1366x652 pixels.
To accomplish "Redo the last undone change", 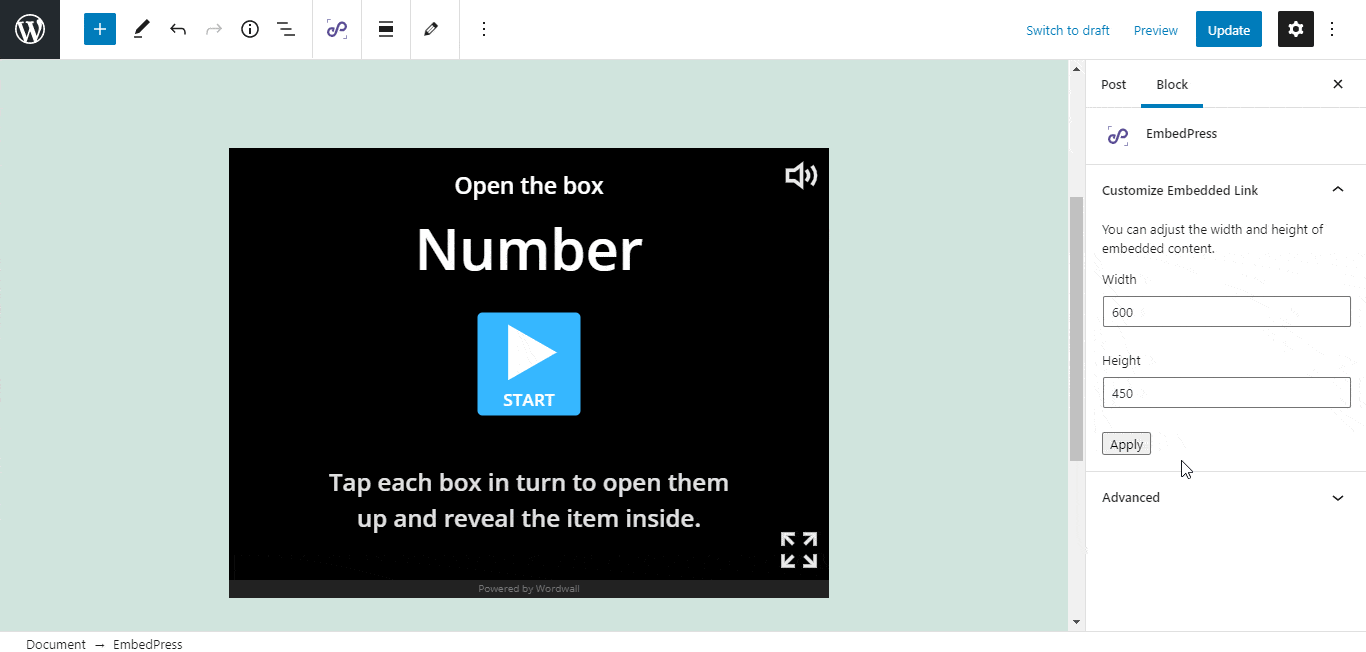I will coord(214,29).
